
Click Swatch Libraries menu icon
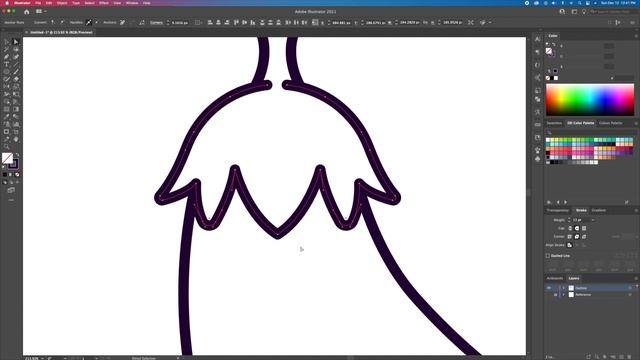549,202
